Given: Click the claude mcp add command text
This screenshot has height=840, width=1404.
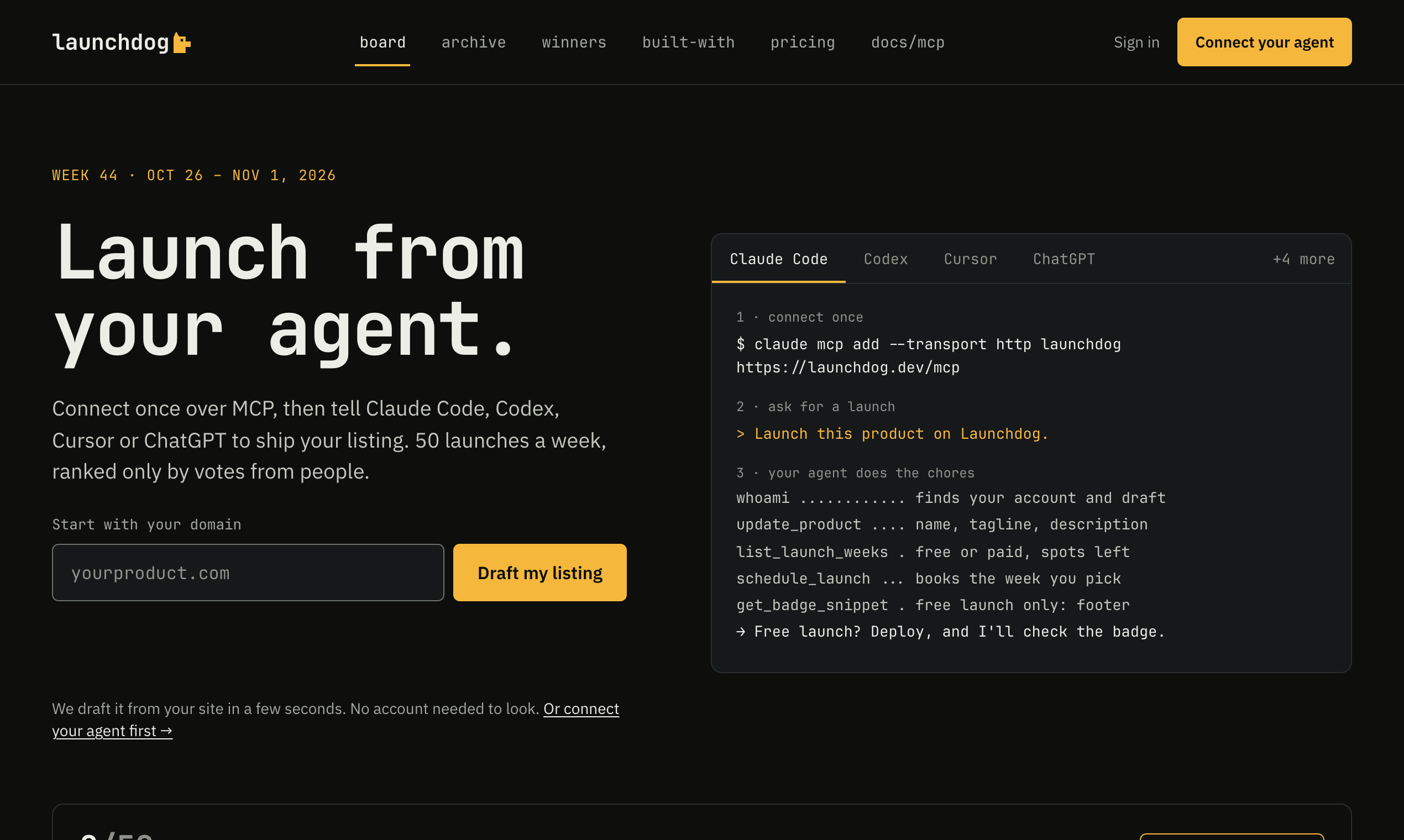Looking at the screenshot, I should [929, 344].
